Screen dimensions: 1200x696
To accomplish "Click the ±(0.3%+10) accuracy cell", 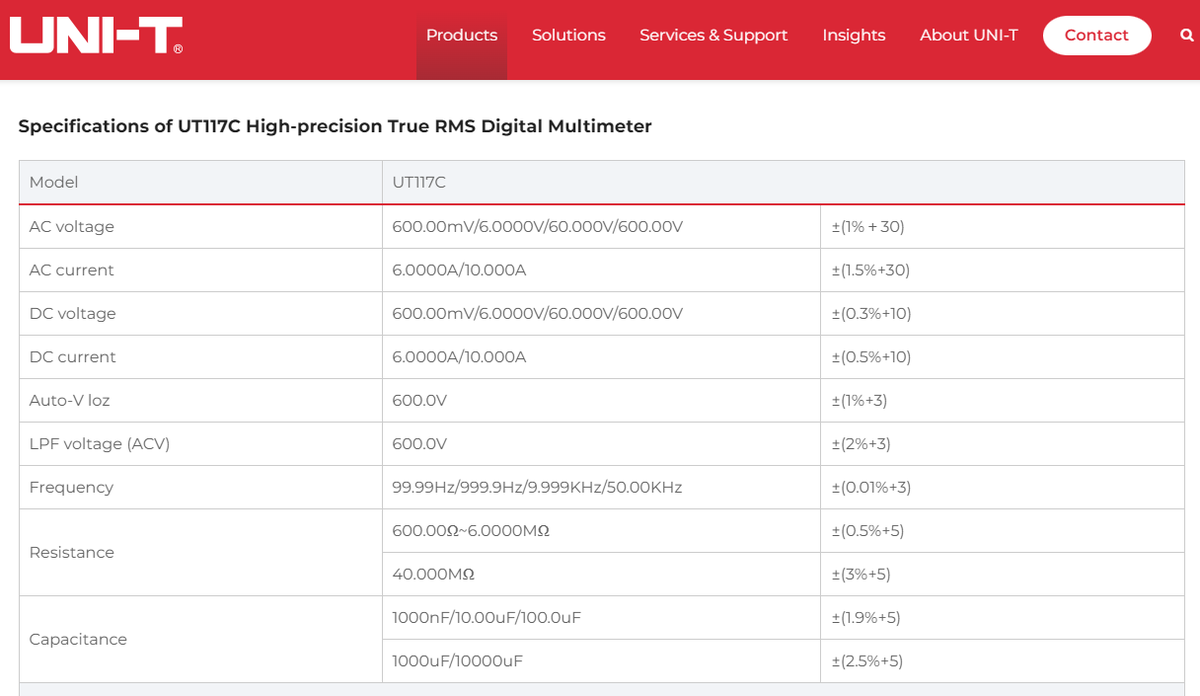I will click(1002, 314).
